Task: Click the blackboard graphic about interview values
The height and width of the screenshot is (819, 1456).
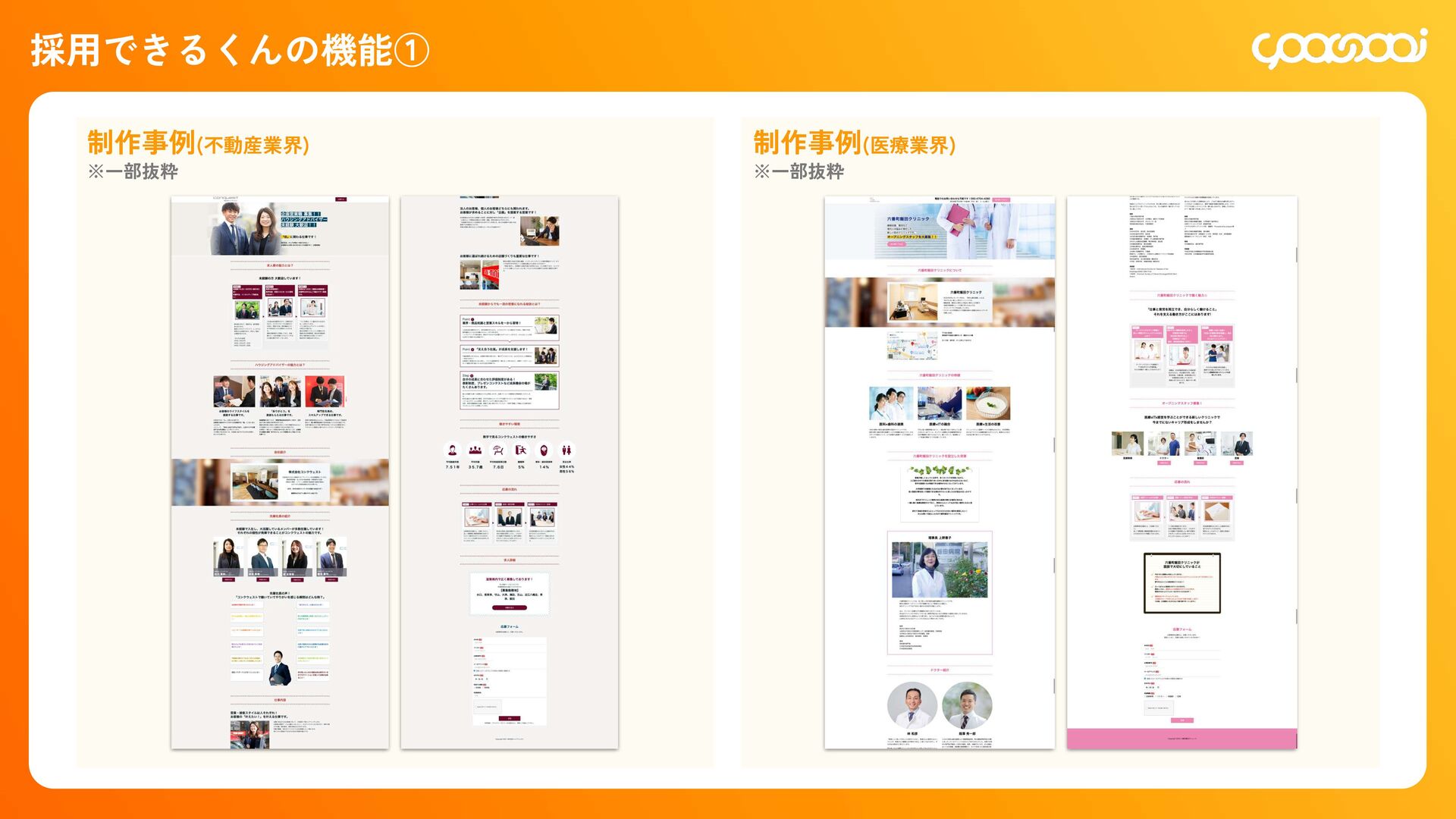Action: pyautogui.click(x=1181, y=583)
